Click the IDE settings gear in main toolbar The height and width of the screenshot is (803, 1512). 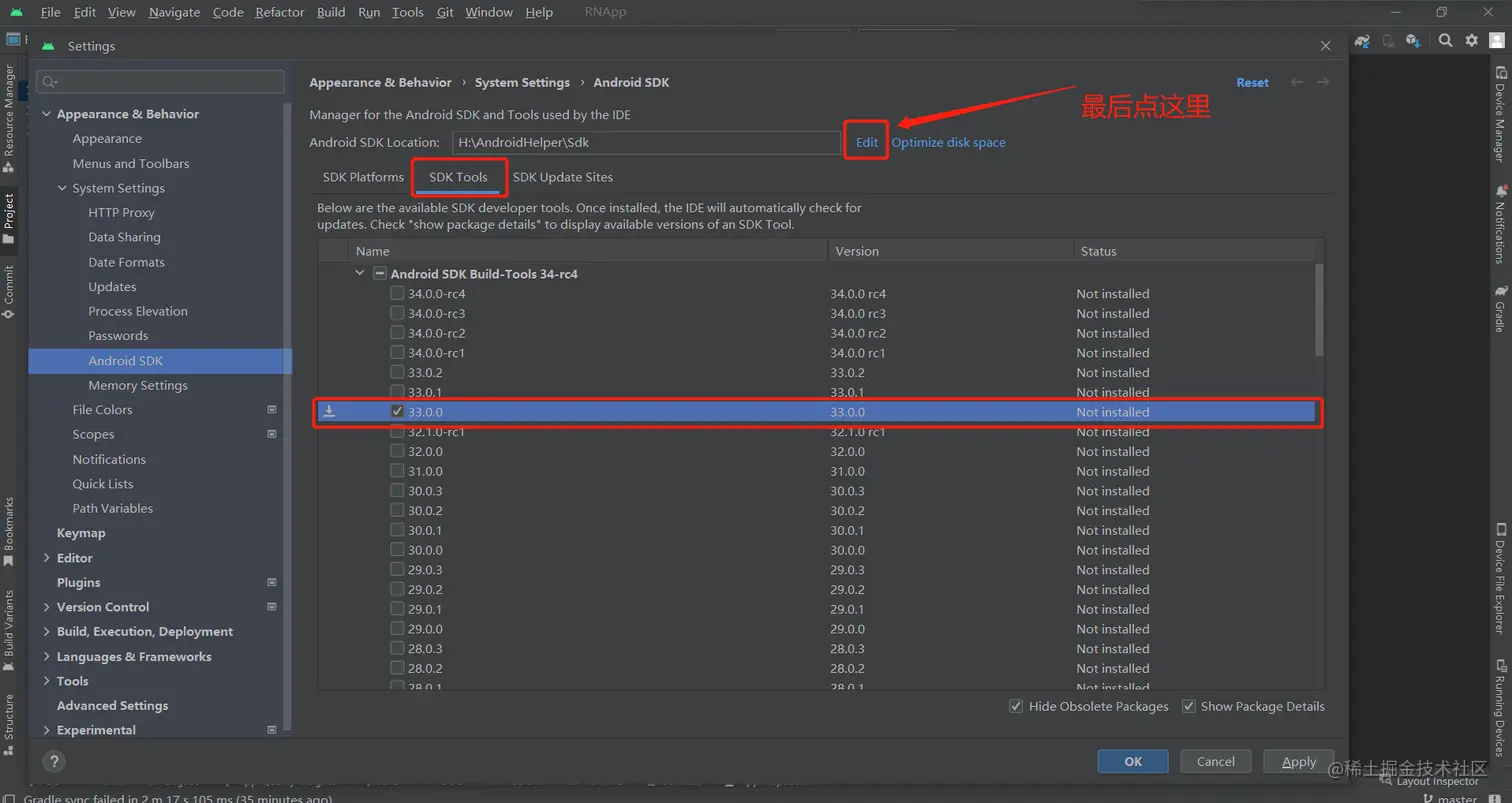(x=1471, y=41)
